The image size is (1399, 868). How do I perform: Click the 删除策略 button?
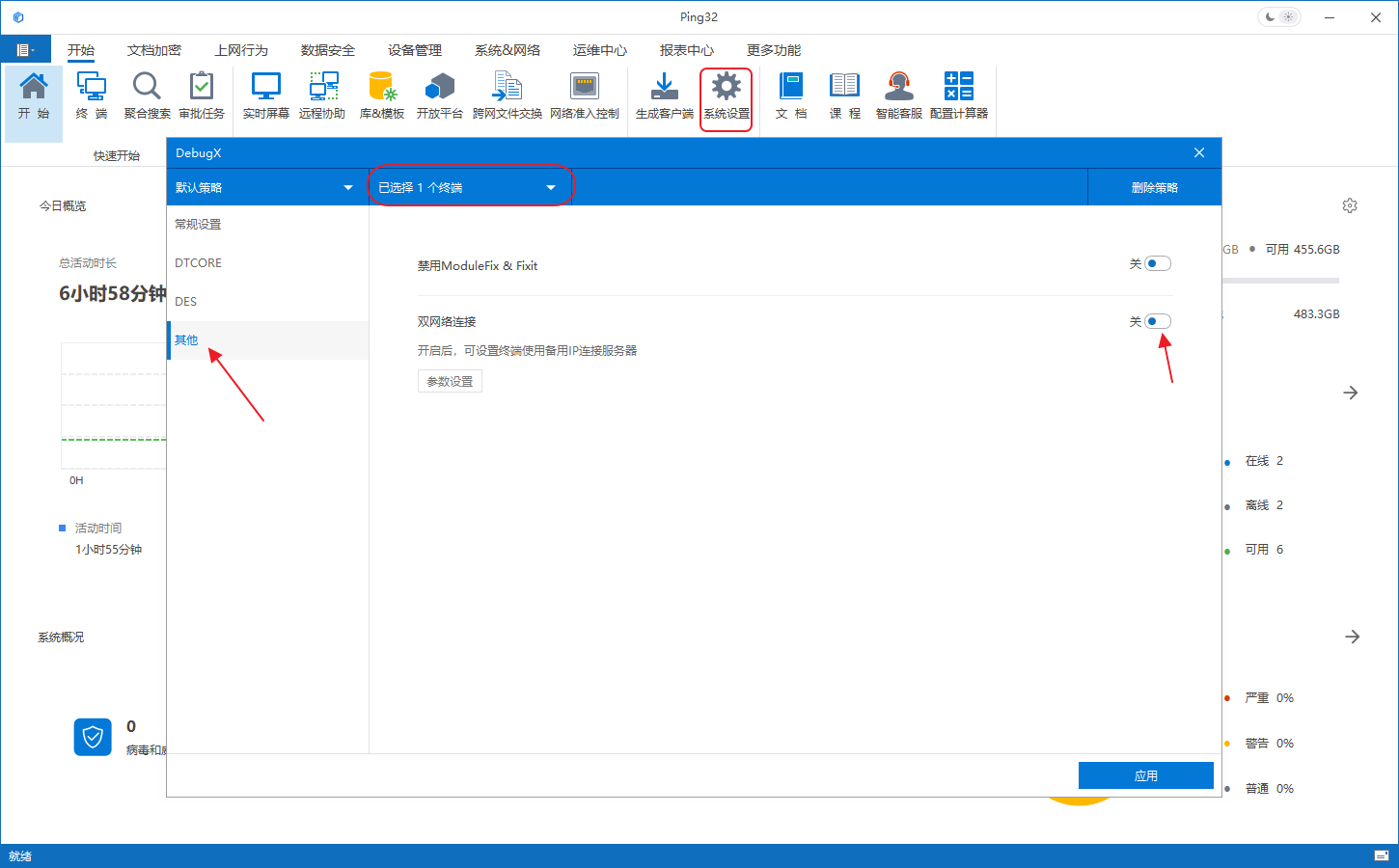(x=1155, y=187)
